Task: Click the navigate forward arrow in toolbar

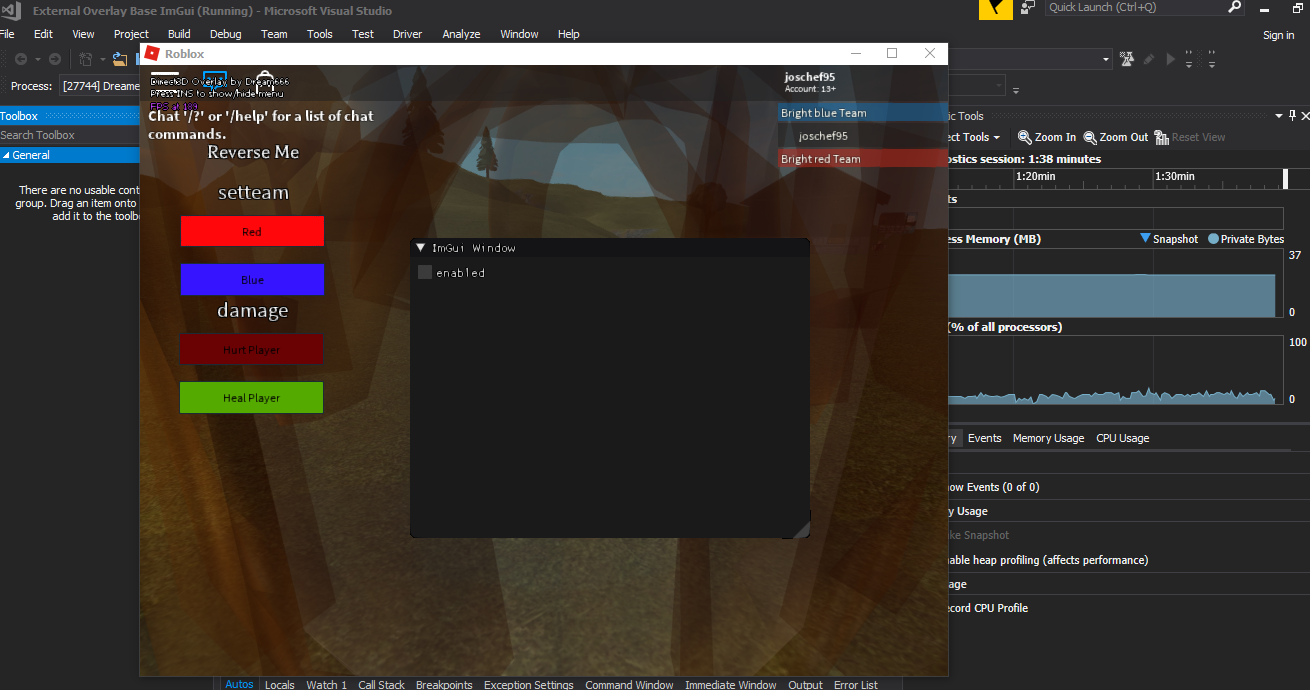Action: [55, 59]
